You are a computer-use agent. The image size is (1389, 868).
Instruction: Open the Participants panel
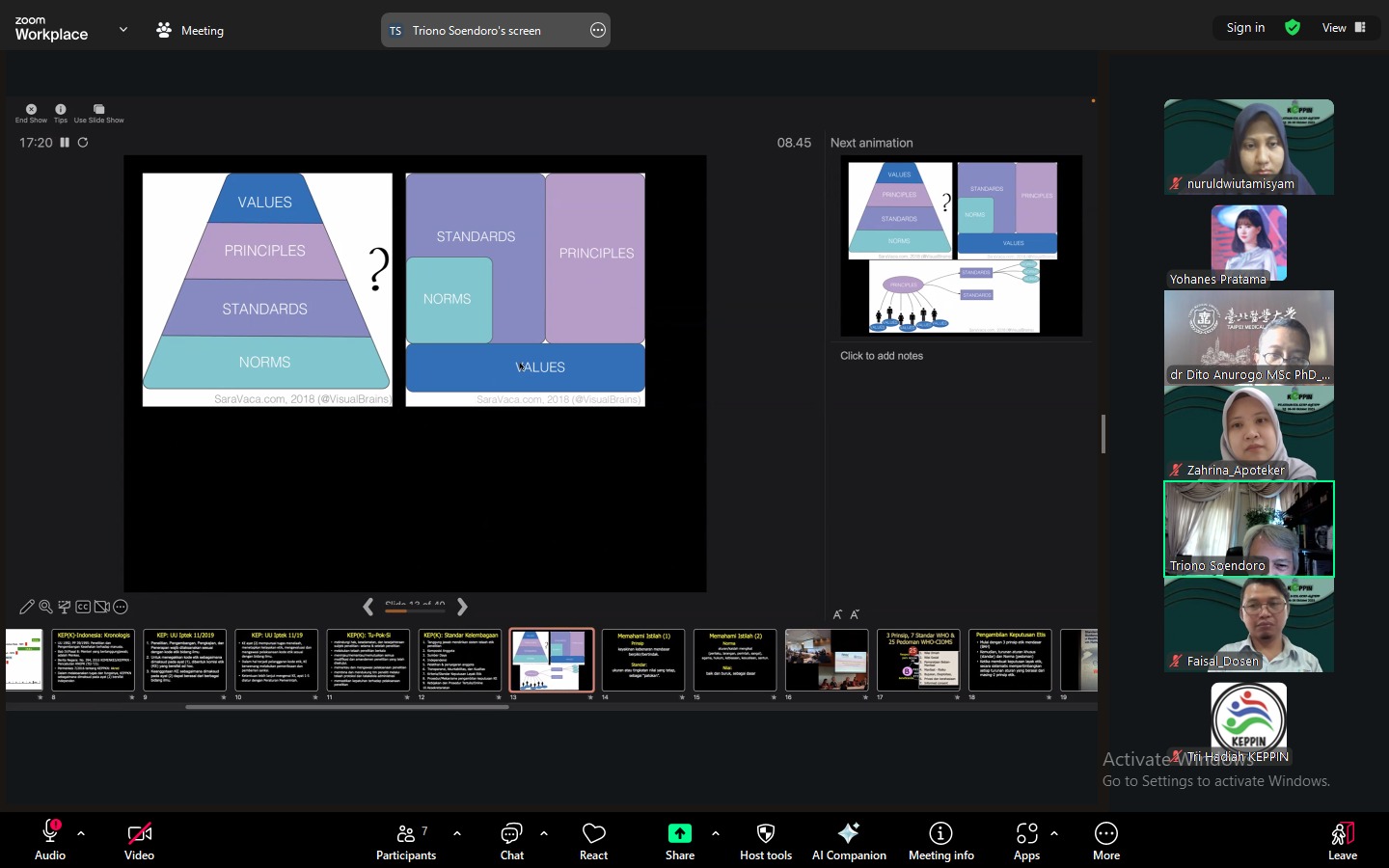[x=406, y=839]
